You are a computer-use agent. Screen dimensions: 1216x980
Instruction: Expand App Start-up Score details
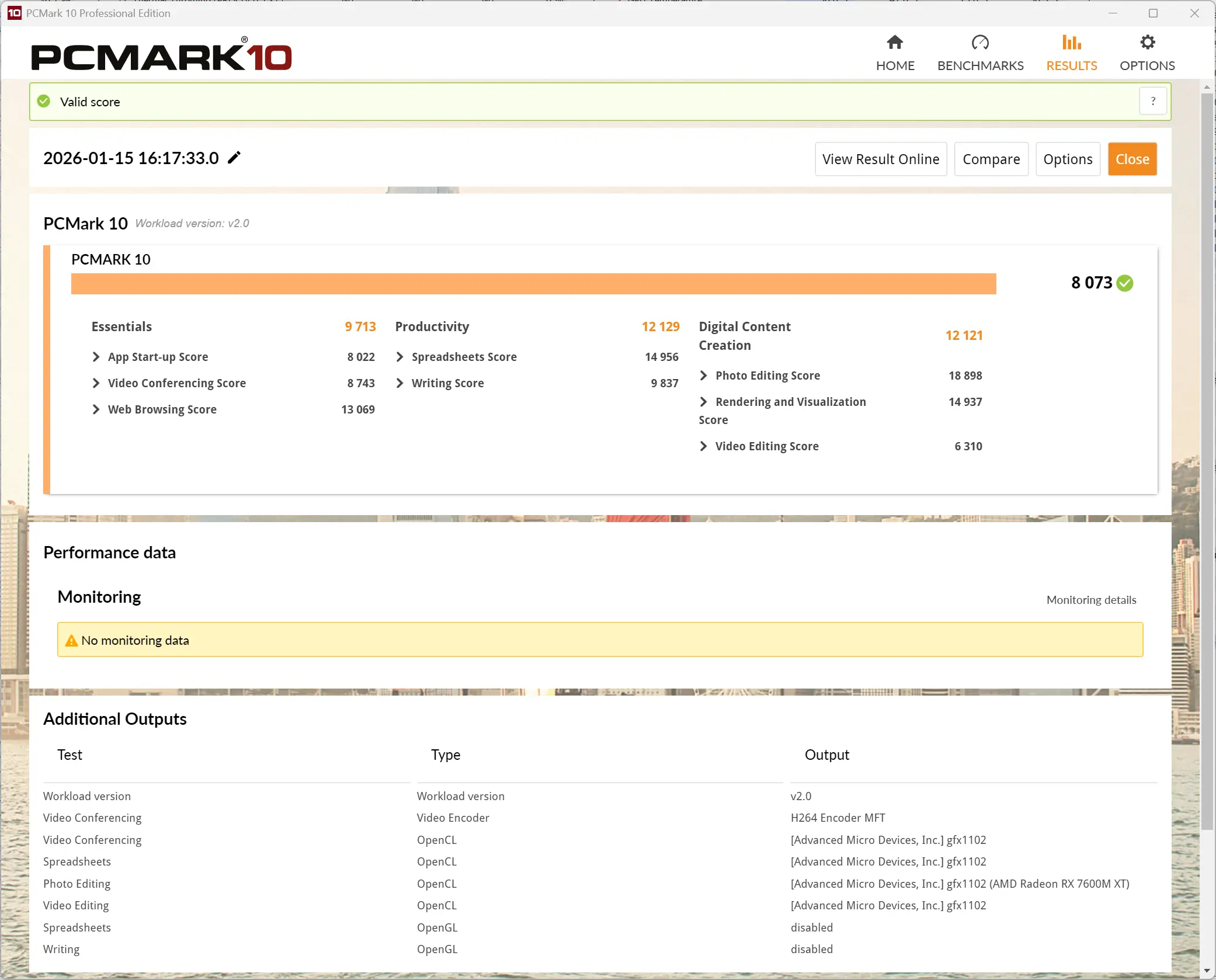click(x=96, y=357)
